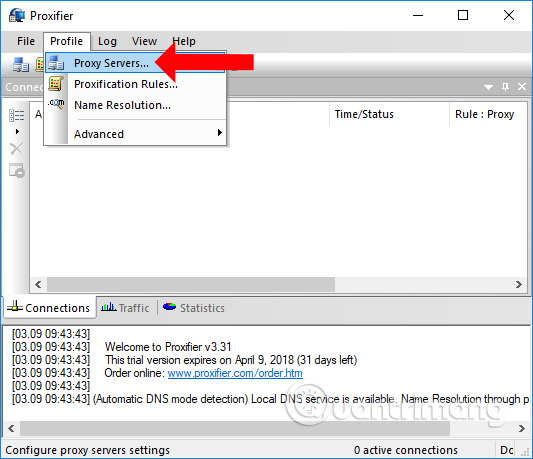Click the connections list horizontal scrollbar

191,284
